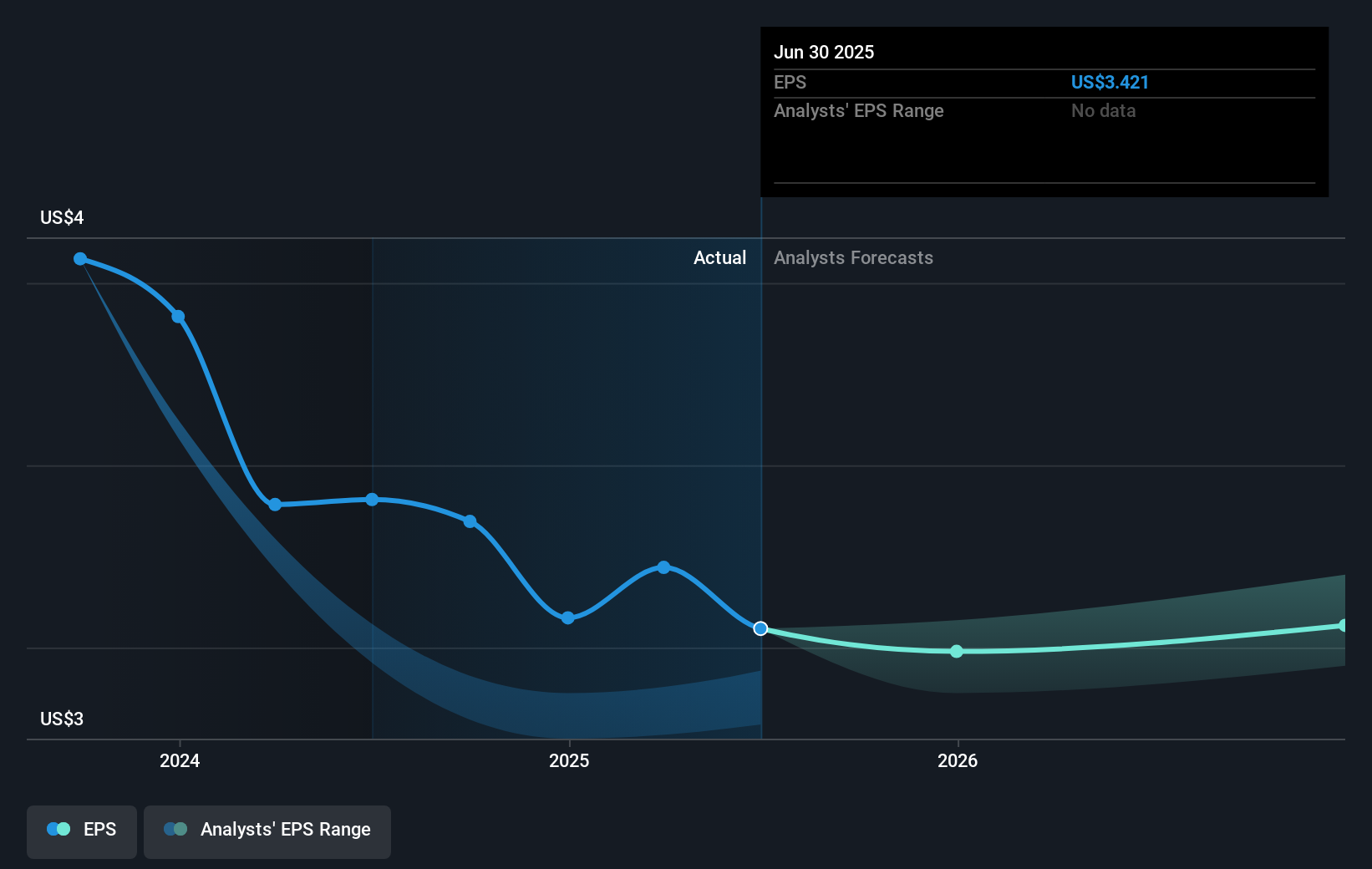Click the US$3 y-axis label

pyautogui.click(x=62, y=719)
